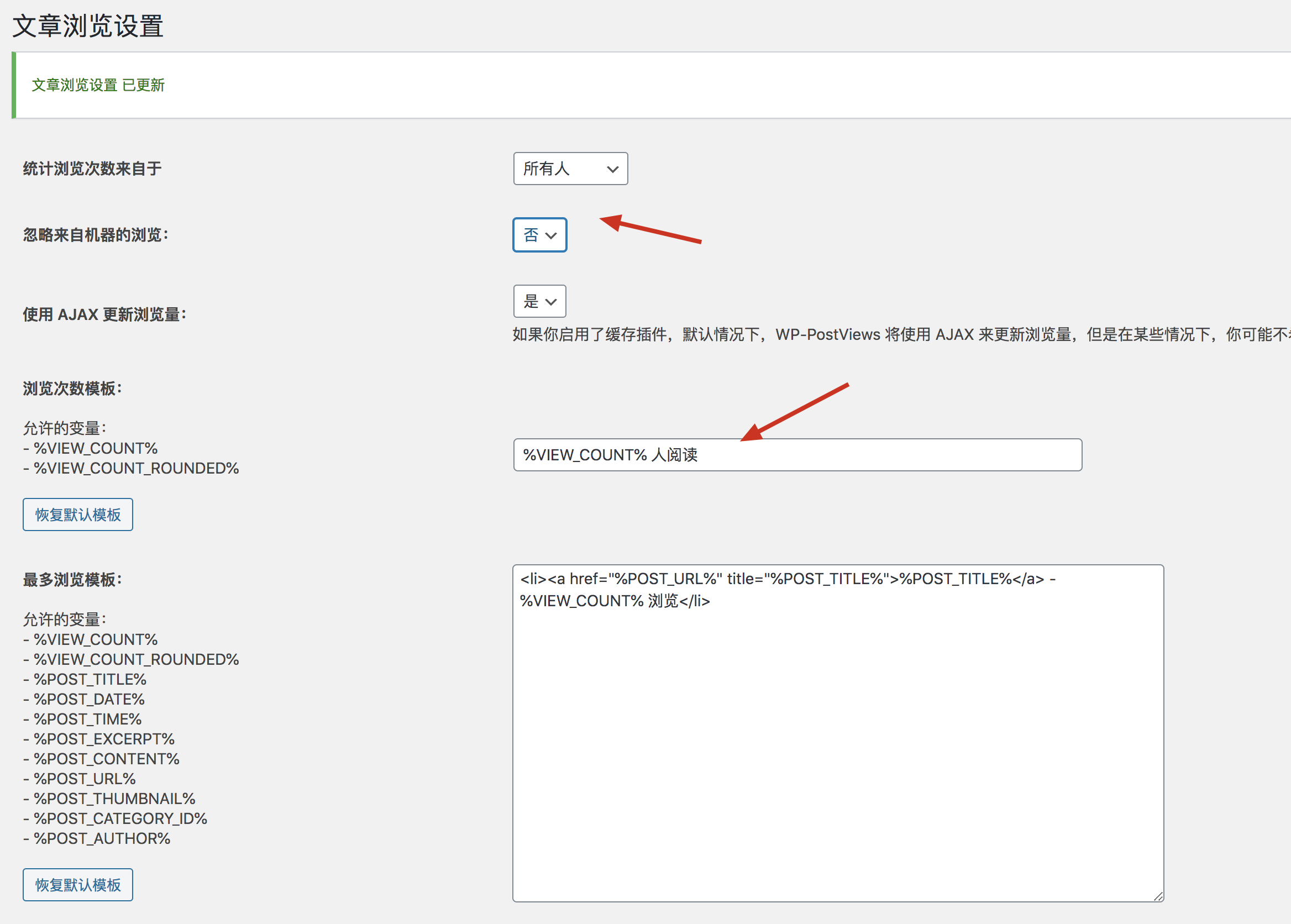The image size is (1291, 924).
Task: Click the 文章浏览设置 已更新 notice
Action: point(98,85)
